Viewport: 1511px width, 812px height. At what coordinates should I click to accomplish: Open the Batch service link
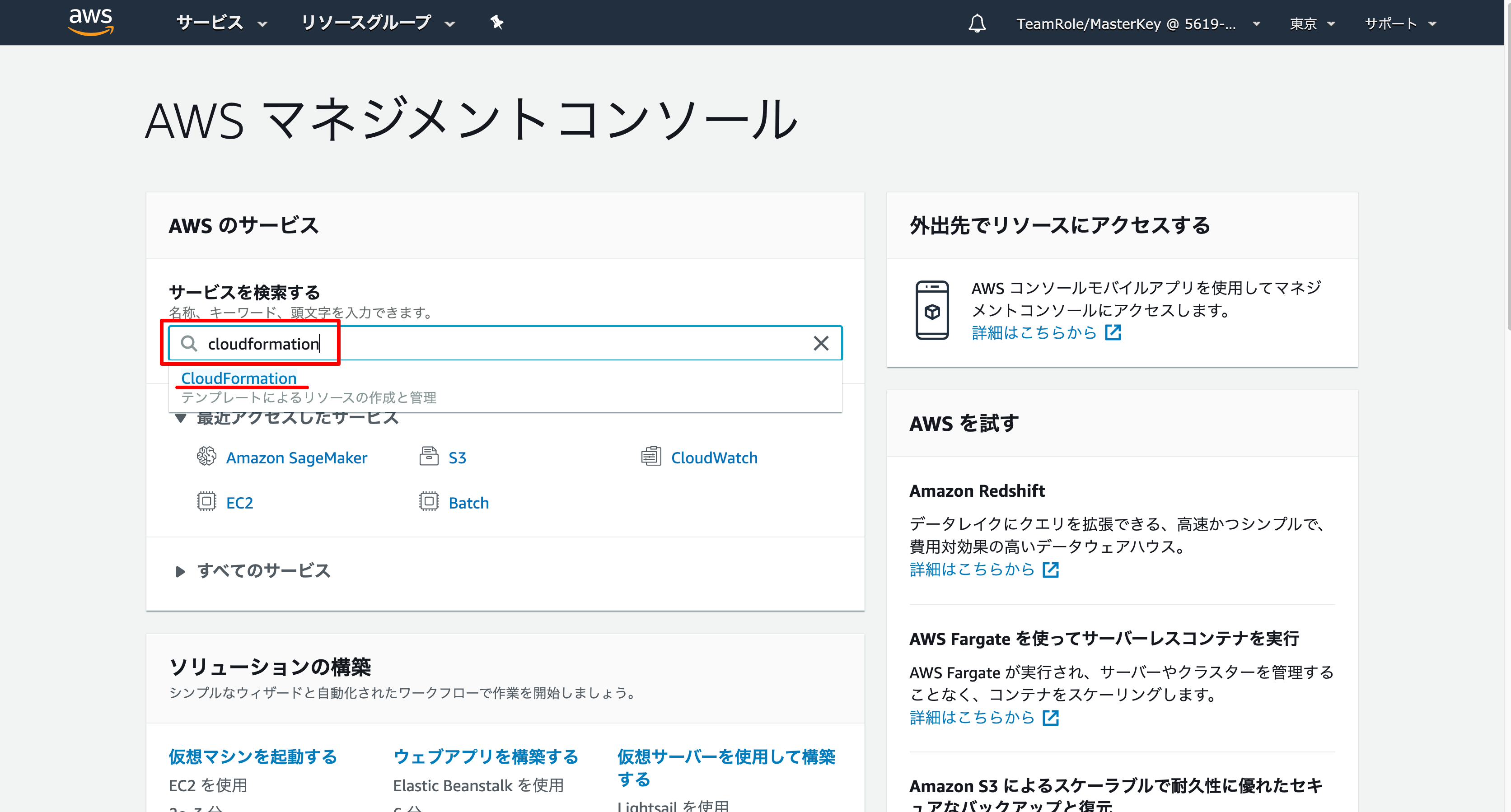pos(469,503)
